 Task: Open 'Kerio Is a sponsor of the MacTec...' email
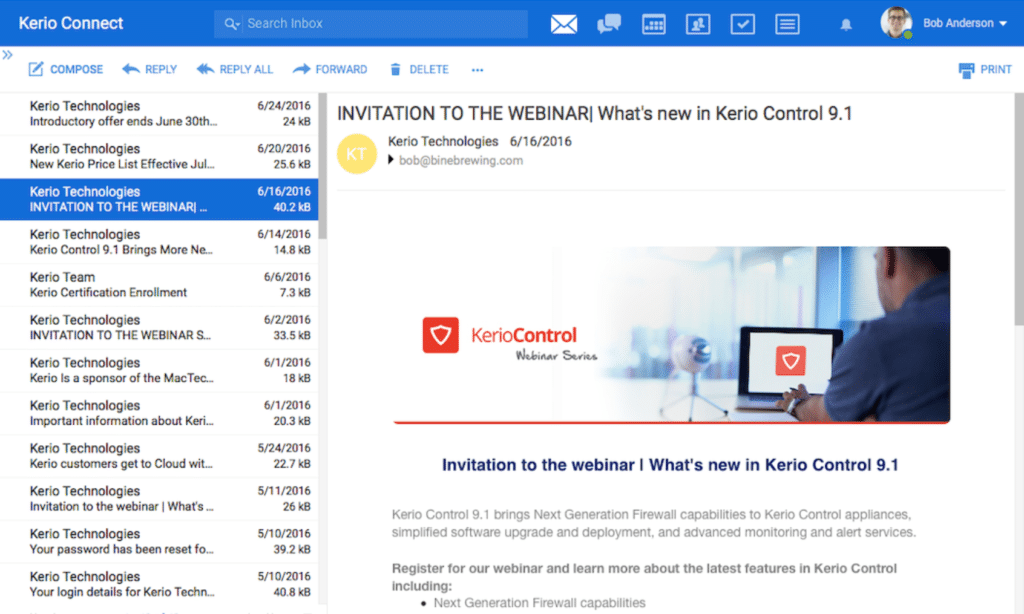click(159, 370)
